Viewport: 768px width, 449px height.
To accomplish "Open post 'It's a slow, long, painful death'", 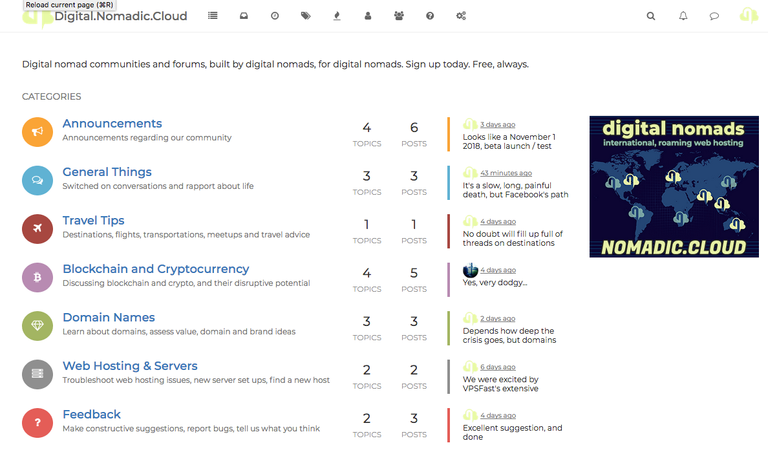I will [x=515, y=190].
